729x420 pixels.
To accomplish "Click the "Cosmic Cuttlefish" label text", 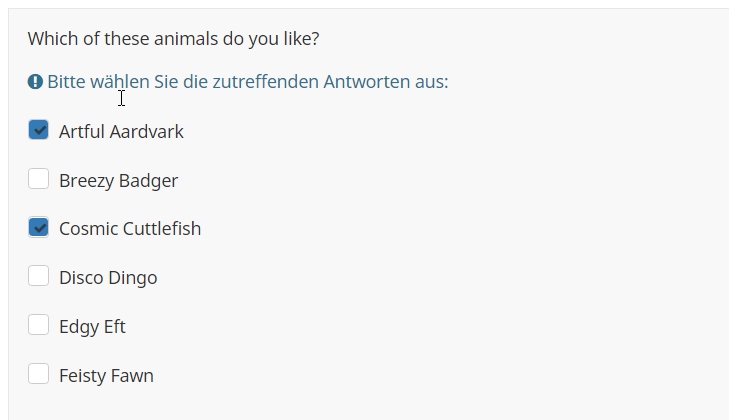I will tap(130, 229).
